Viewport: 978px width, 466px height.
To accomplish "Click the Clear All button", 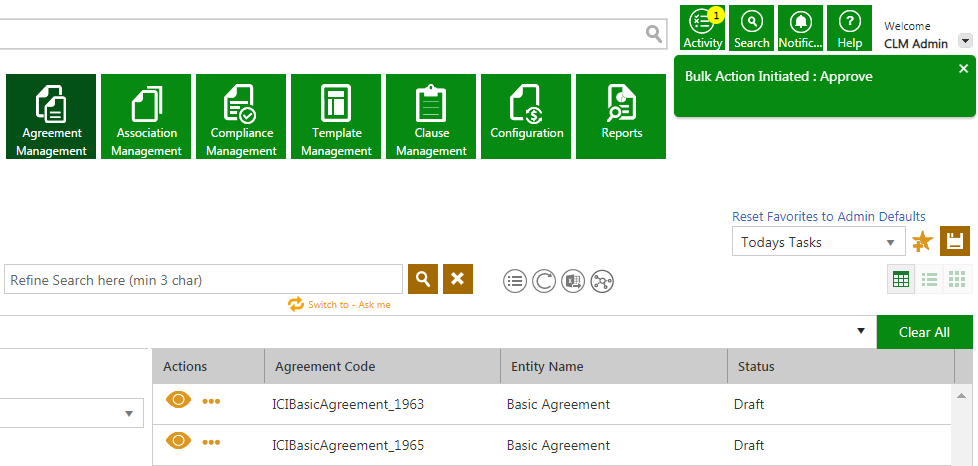I will pos(923,332).
